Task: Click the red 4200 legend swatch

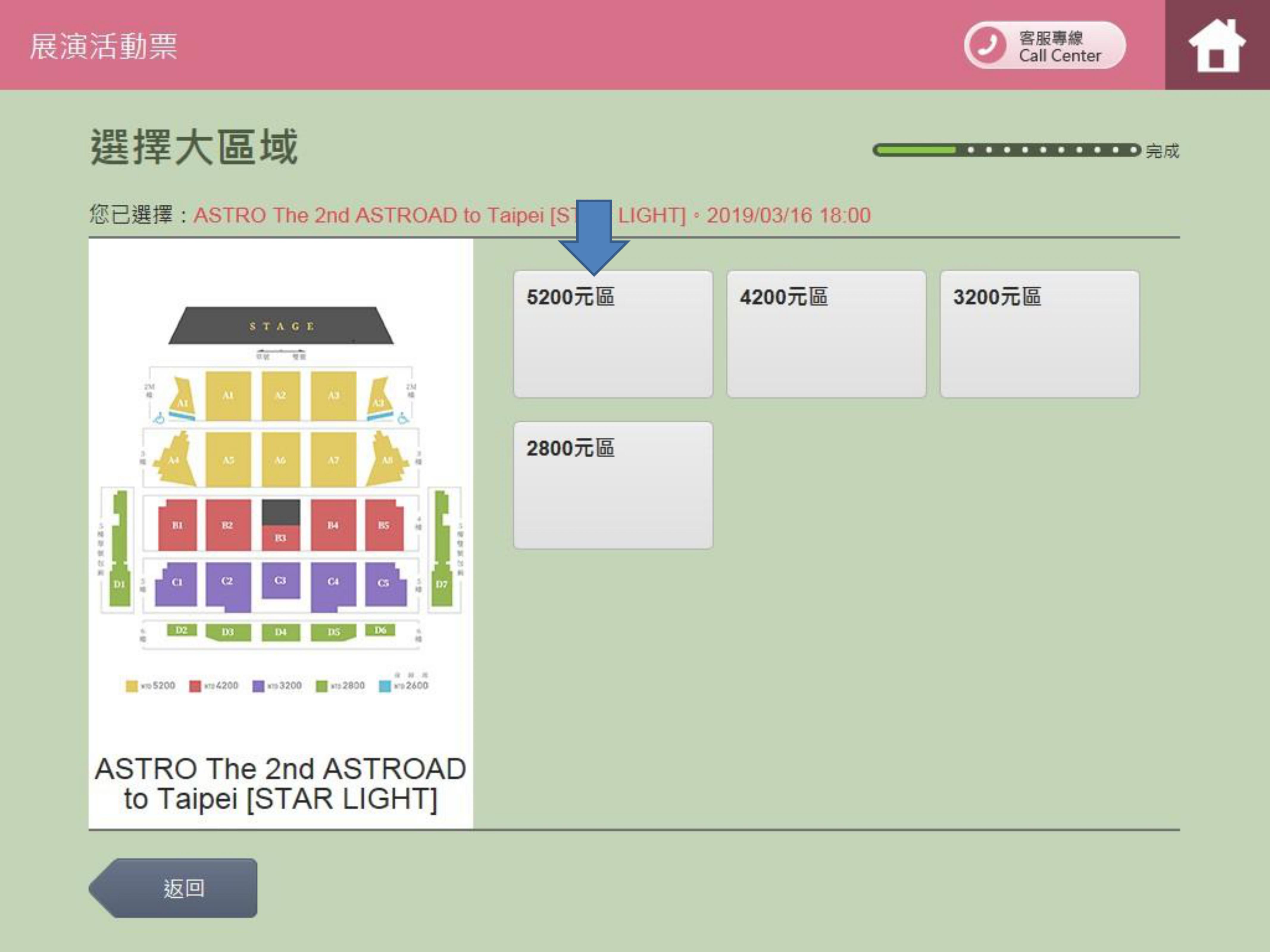Action: pos(195,686)
